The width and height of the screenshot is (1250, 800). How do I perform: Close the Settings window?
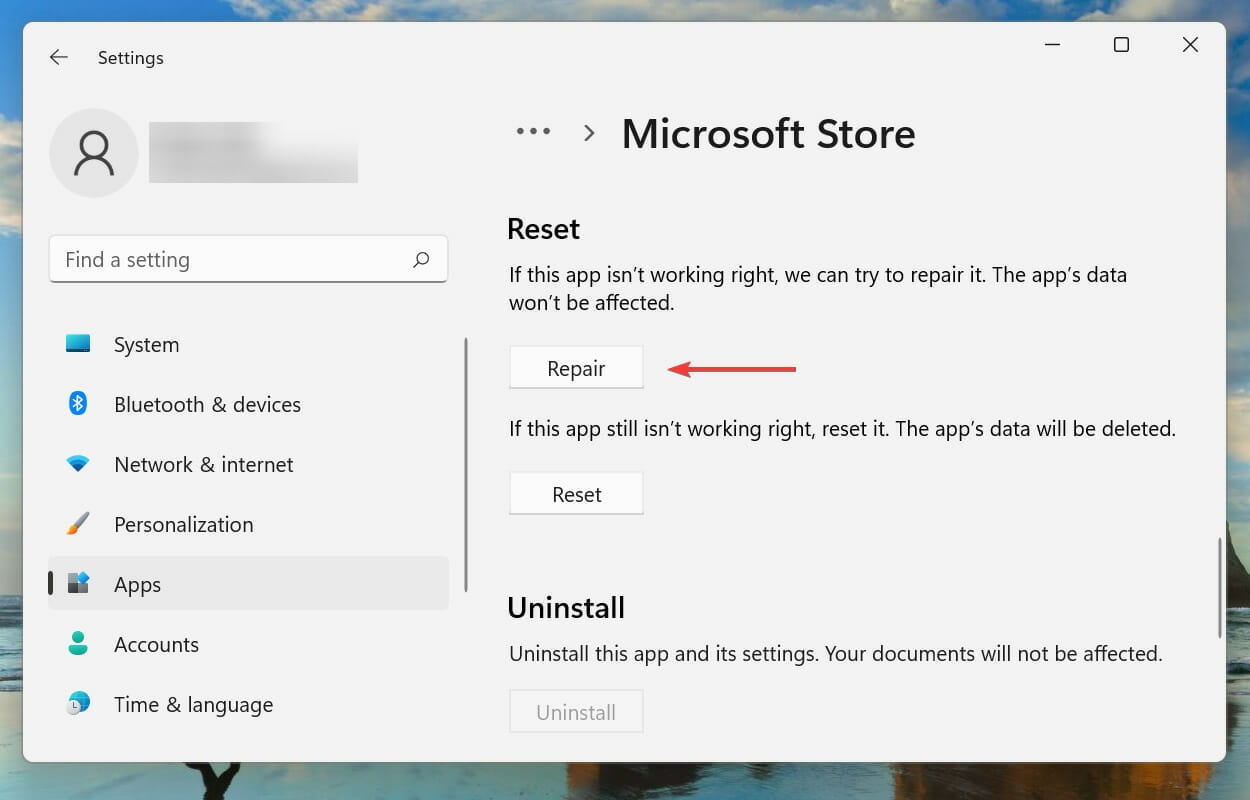point(1190,45)
